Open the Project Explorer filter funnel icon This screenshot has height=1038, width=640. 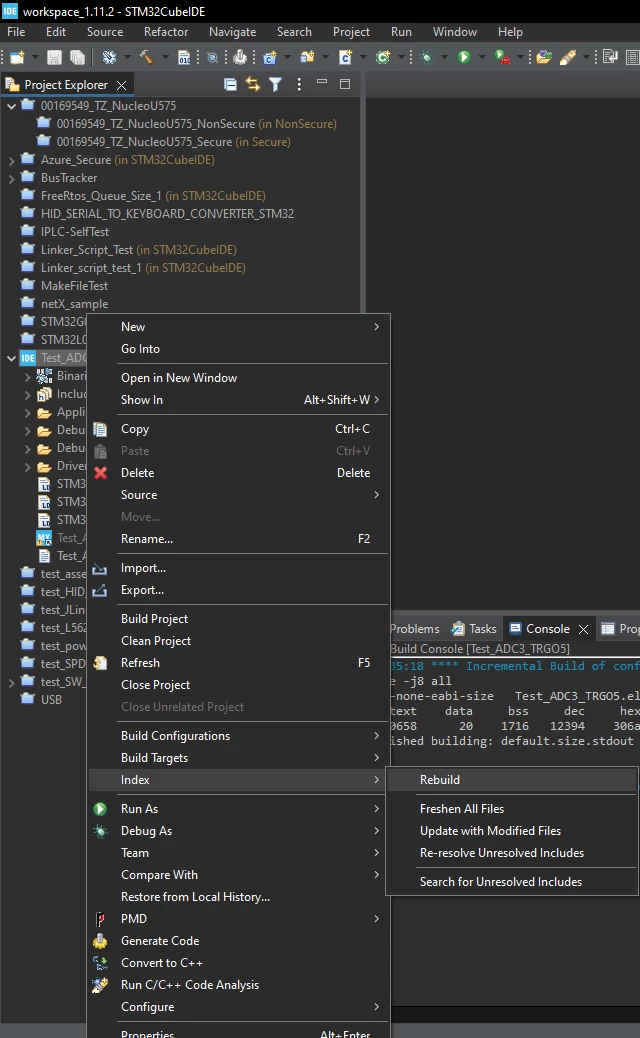point(275,84)
